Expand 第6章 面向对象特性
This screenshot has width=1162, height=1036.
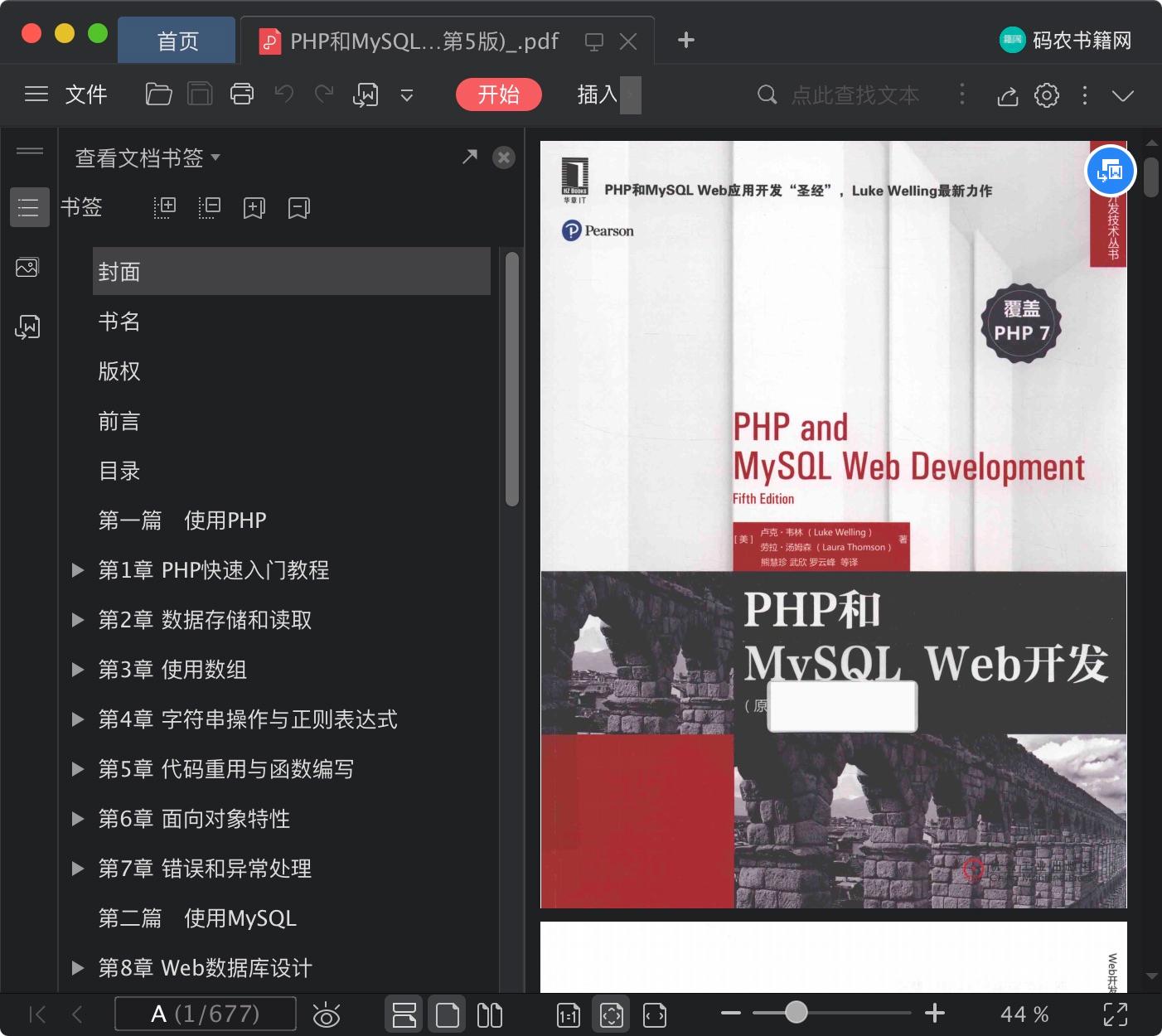[78, 819]
